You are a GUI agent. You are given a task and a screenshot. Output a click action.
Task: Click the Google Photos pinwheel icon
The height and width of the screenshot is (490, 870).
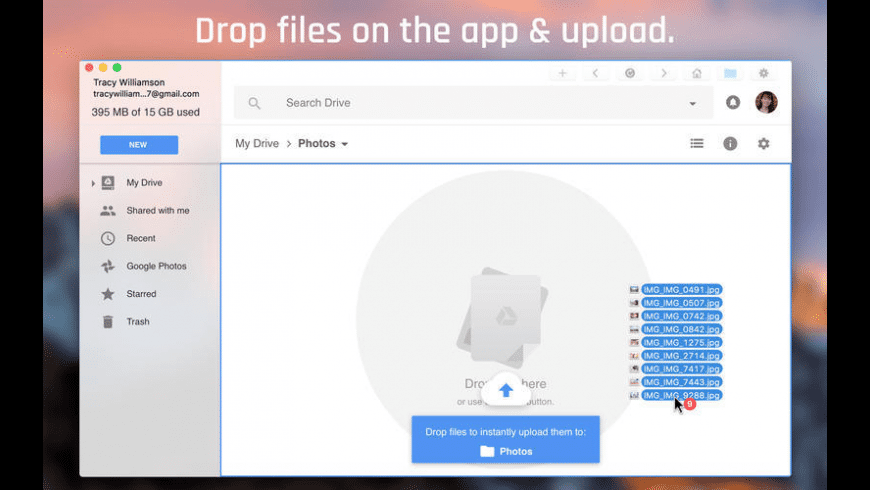(108, 266)
